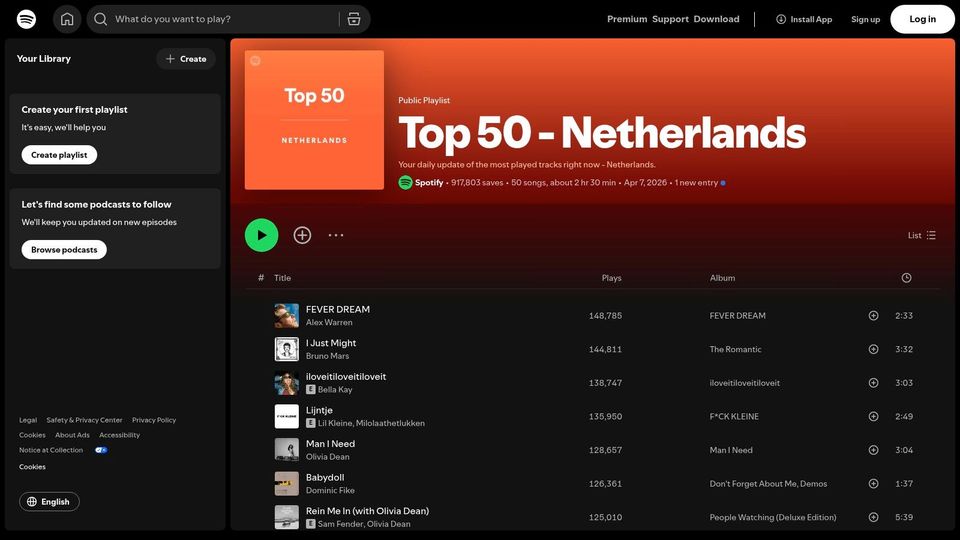Viewport: 960px width, 540px height.
Task: Open About Ads footer link
Action: [72, 435]
